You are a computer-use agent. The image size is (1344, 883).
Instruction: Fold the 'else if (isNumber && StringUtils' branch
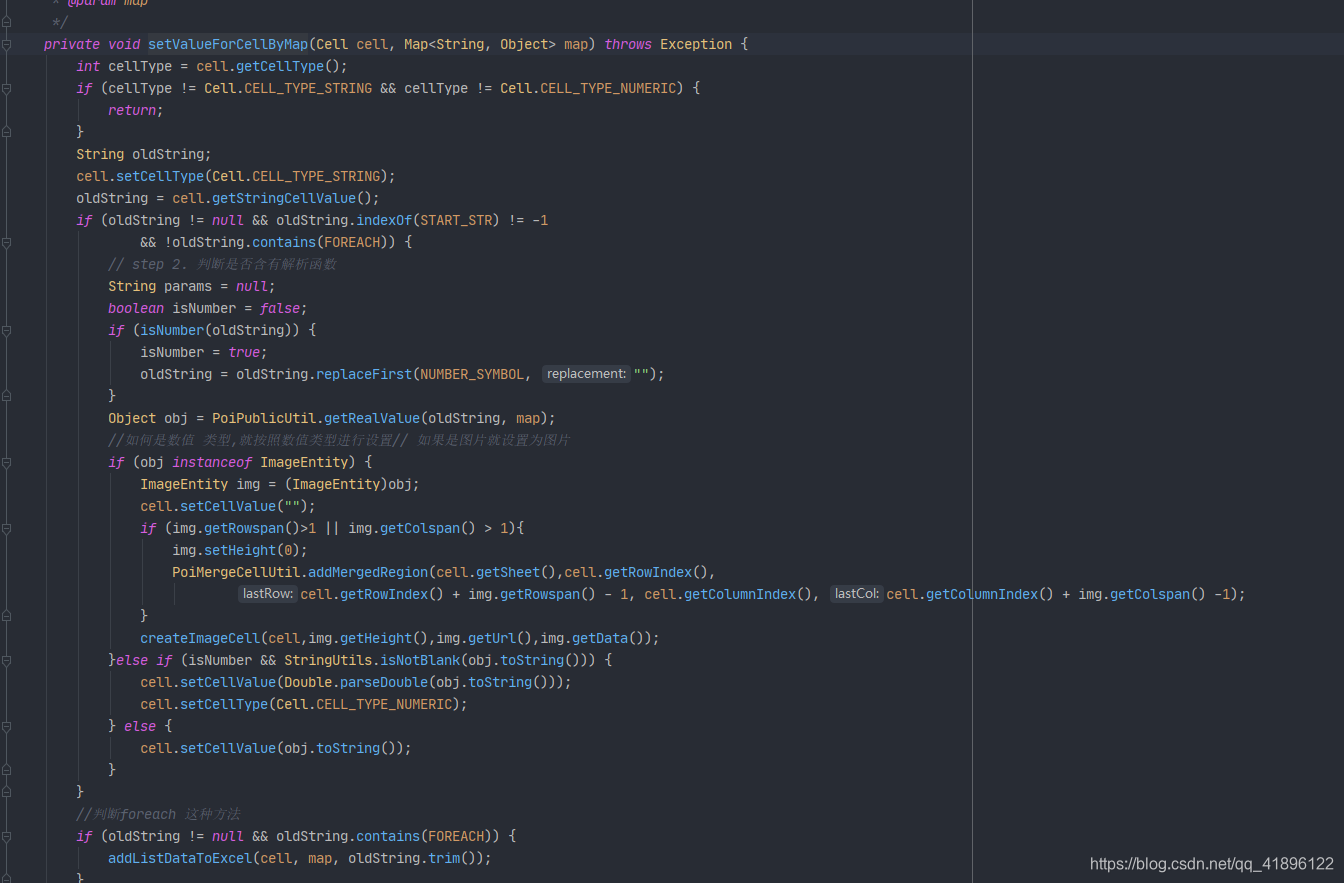click(x=6, y=661)
